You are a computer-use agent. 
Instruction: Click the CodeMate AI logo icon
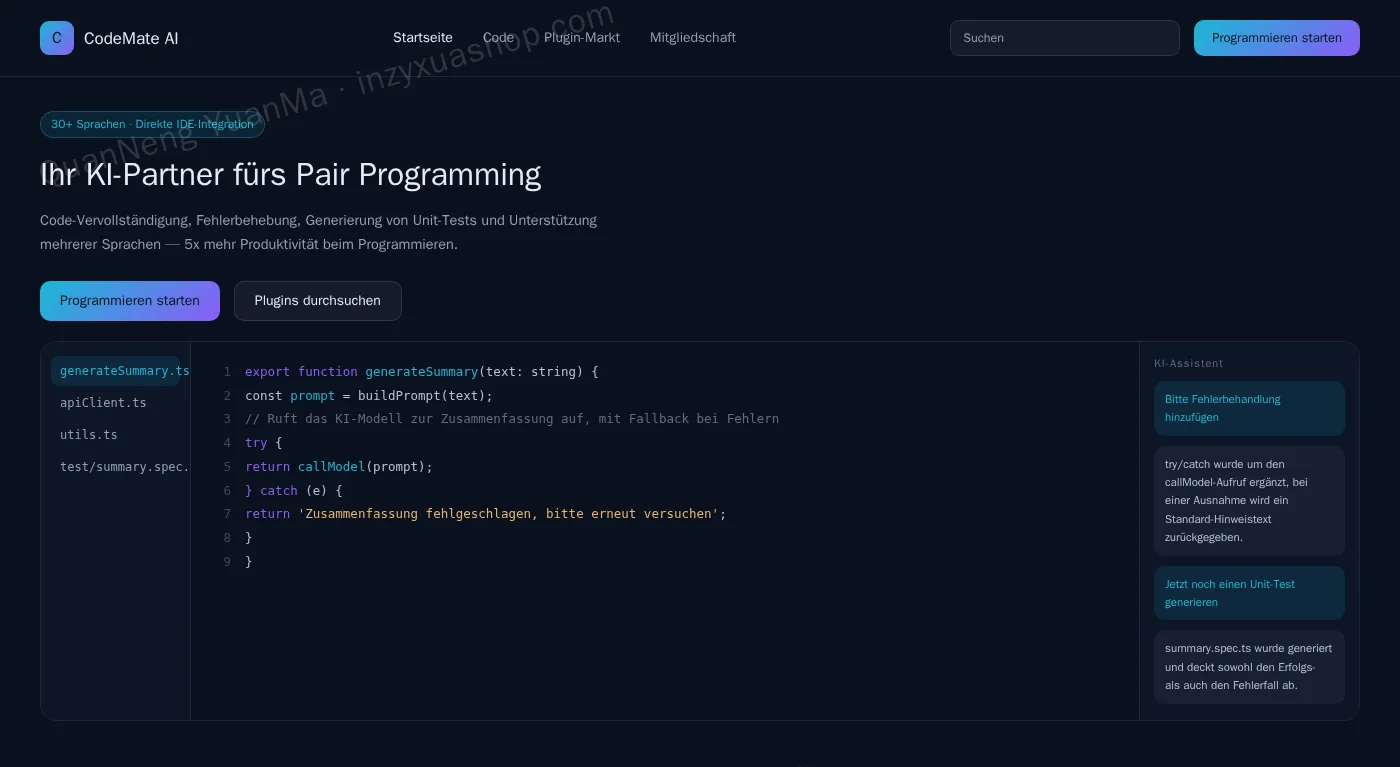pos(57,38)
